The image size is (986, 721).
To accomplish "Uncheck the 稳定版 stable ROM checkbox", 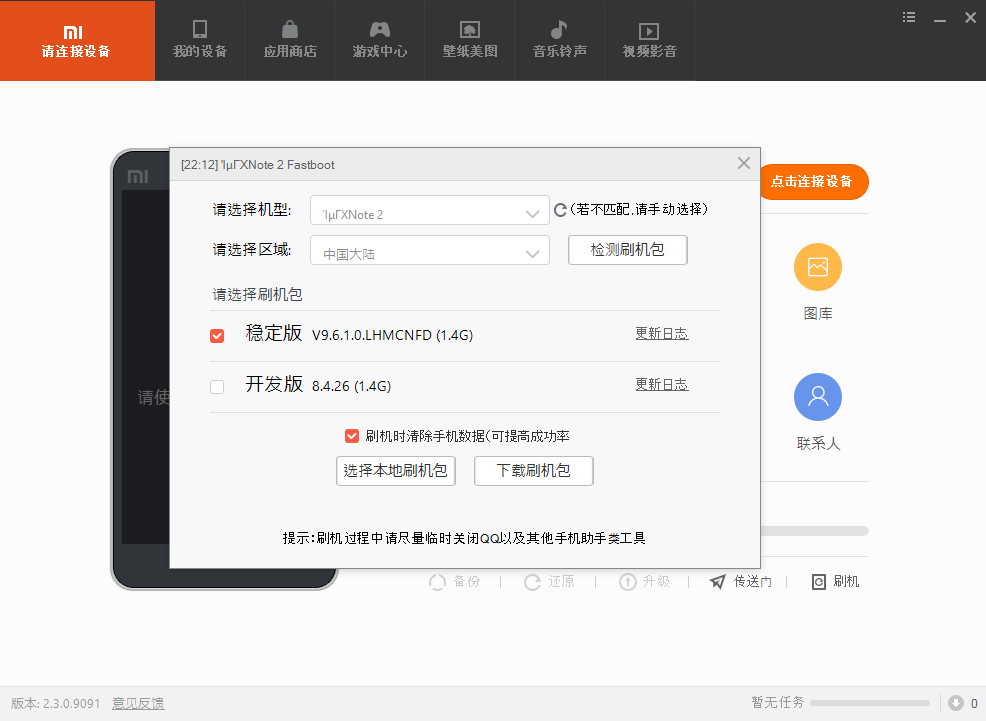I will pyautogui.click(x=217, y=336).
